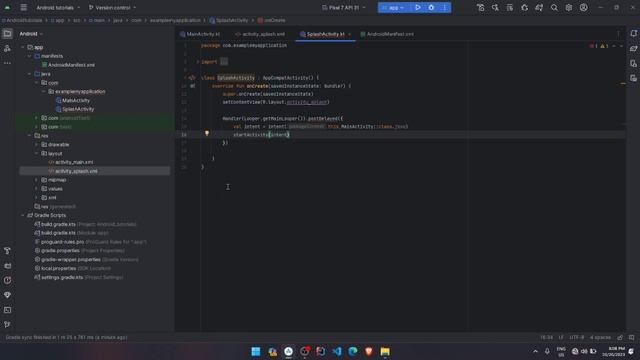This screenshot has height=360, width=640.
Task: Open the editor tabs options menu
Action: pos(618,34)
